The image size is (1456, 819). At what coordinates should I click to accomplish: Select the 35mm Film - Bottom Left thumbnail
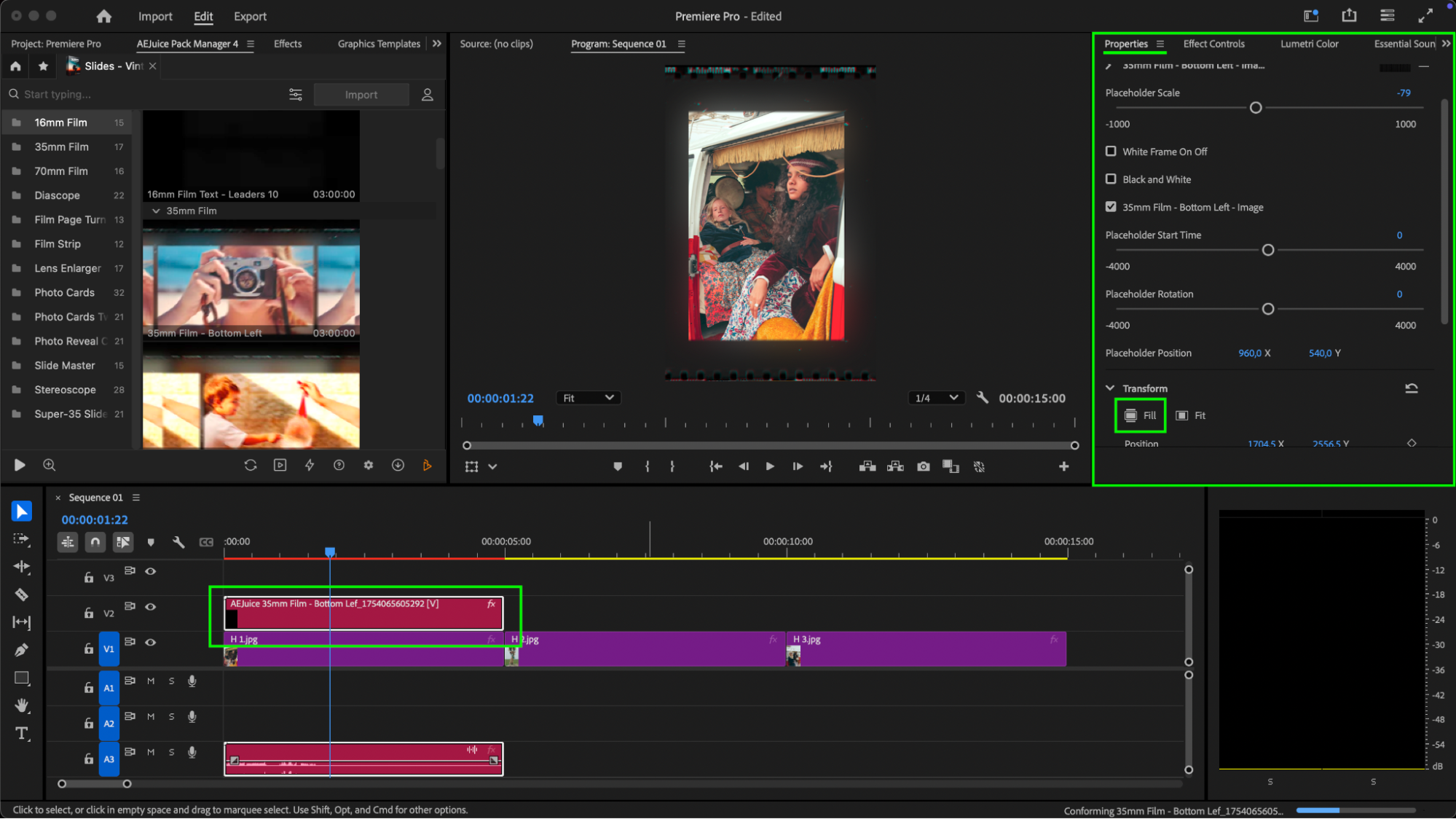pos(251,281)
